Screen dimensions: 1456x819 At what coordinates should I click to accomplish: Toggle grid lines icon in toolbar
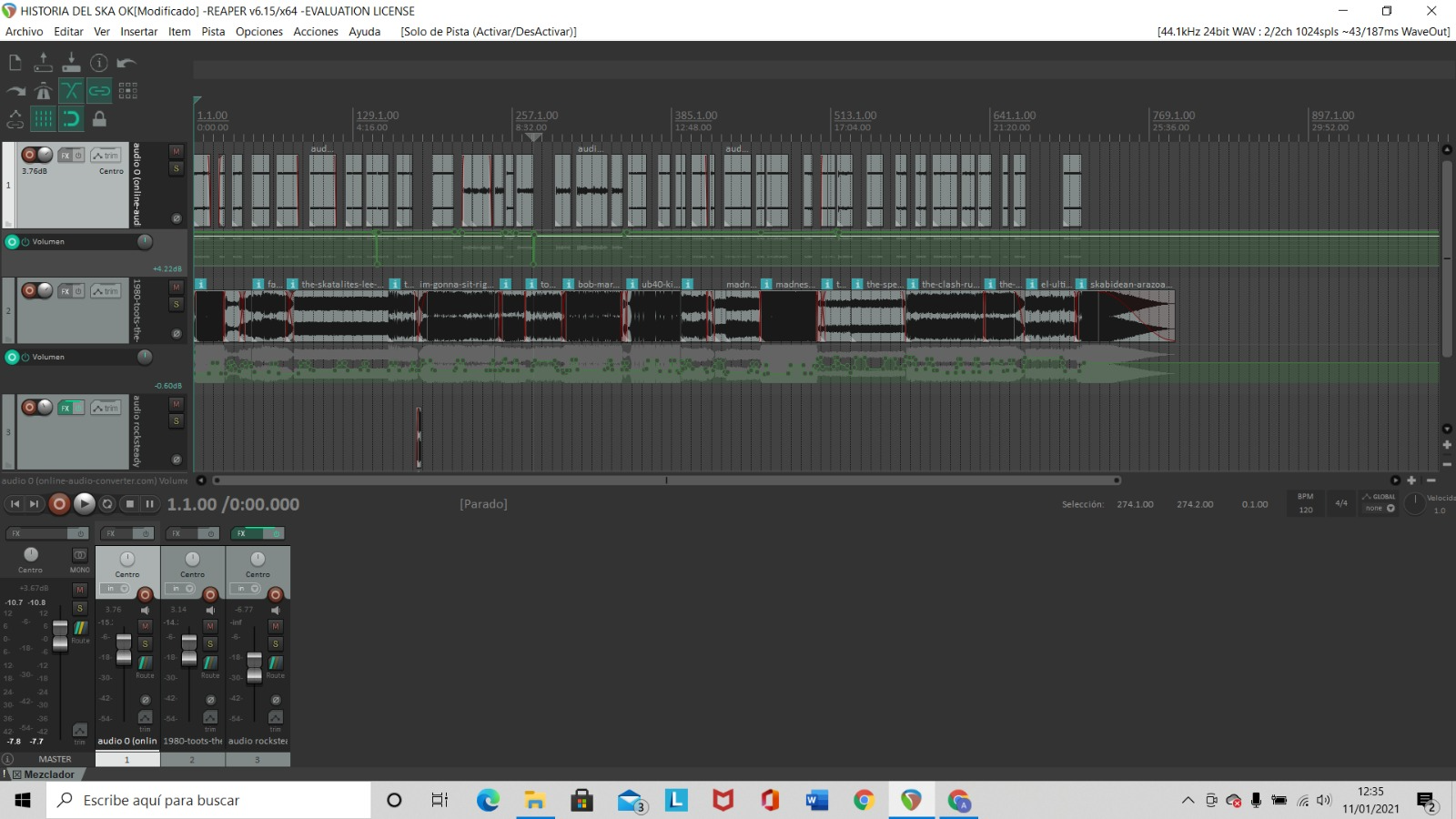click(43, 119)
